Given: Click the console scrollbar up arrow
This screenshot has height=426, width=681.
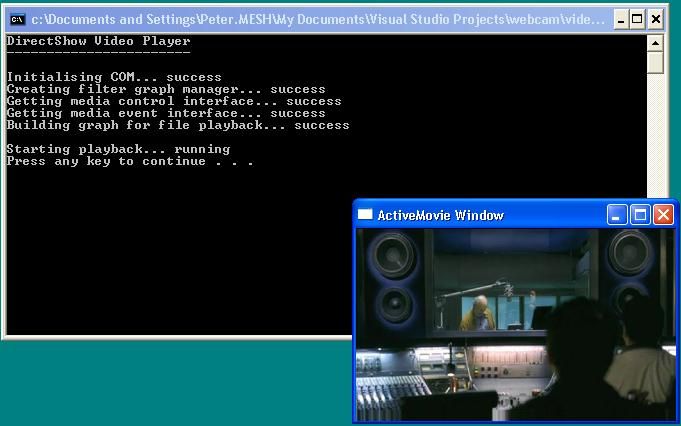Looking at the screenshot, I should point(655,43).
